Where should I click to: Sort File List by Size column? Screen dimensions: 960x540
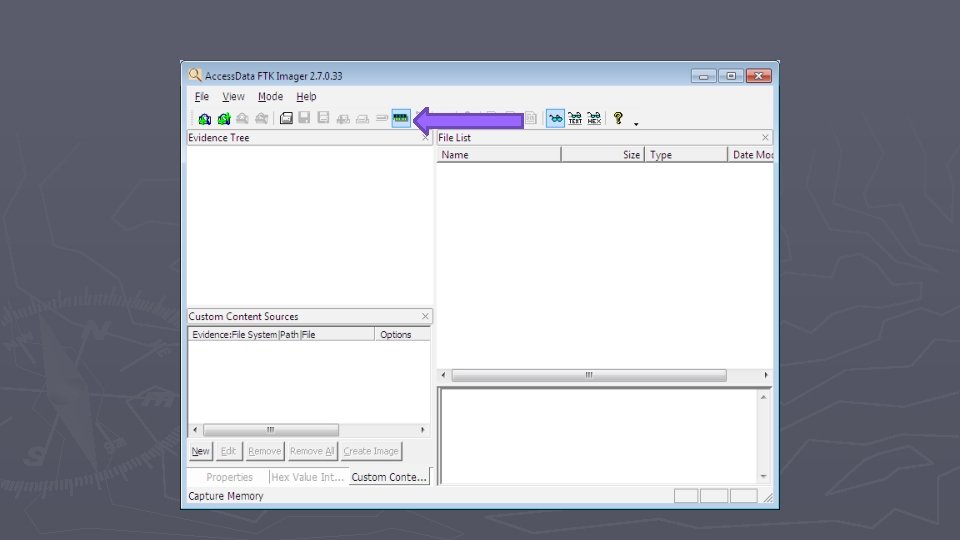tap(603, 155)
